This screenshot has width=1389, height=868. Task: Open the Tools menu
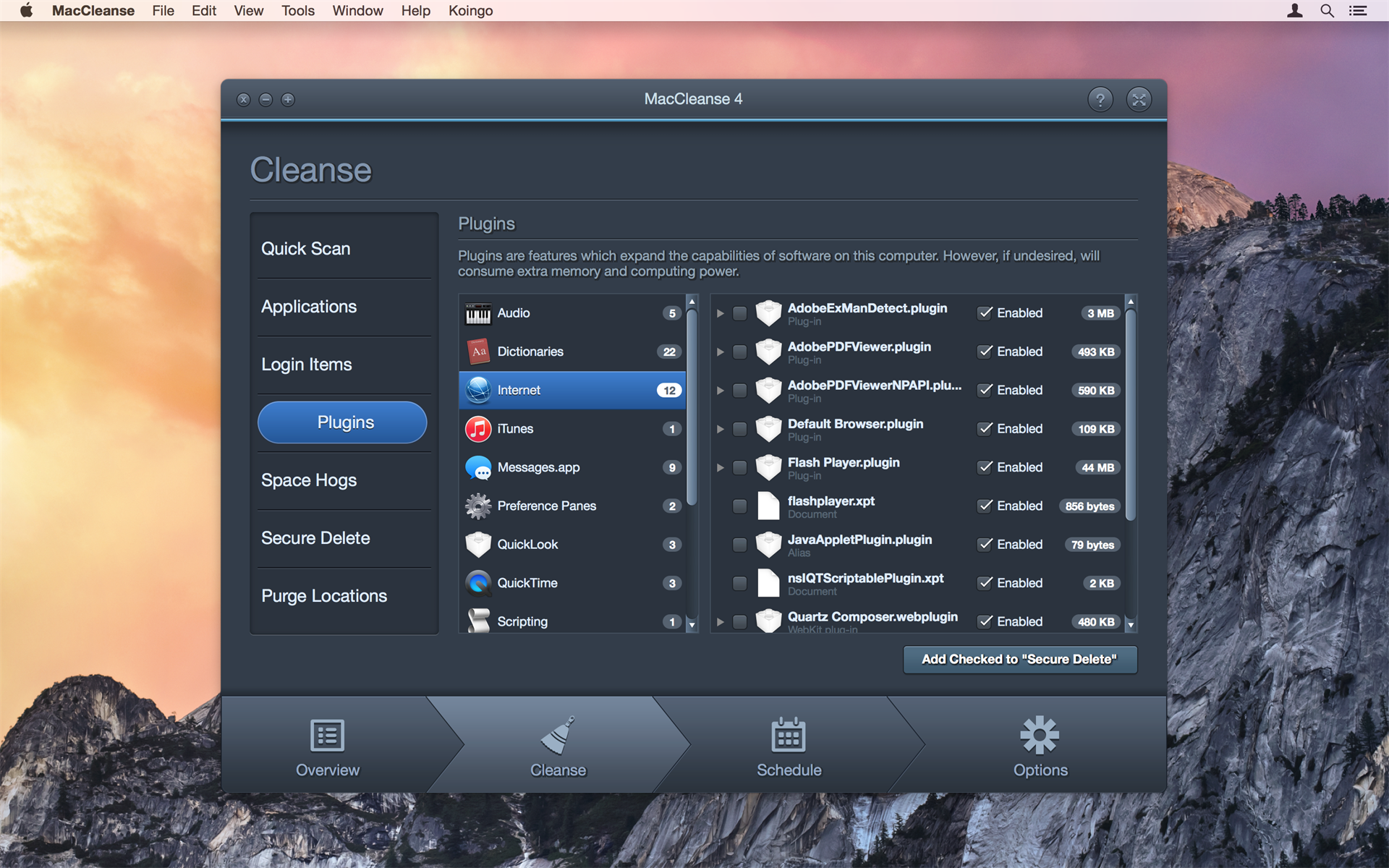point(298,11)
